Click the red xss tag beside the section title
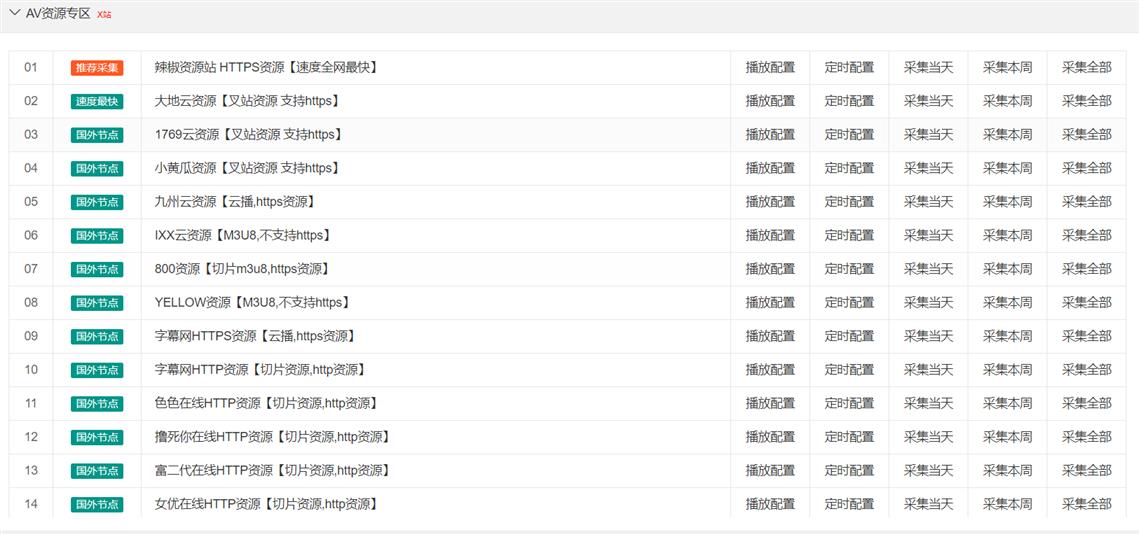The width and height of the screenshot is (1139, 534). pos(104,15)
